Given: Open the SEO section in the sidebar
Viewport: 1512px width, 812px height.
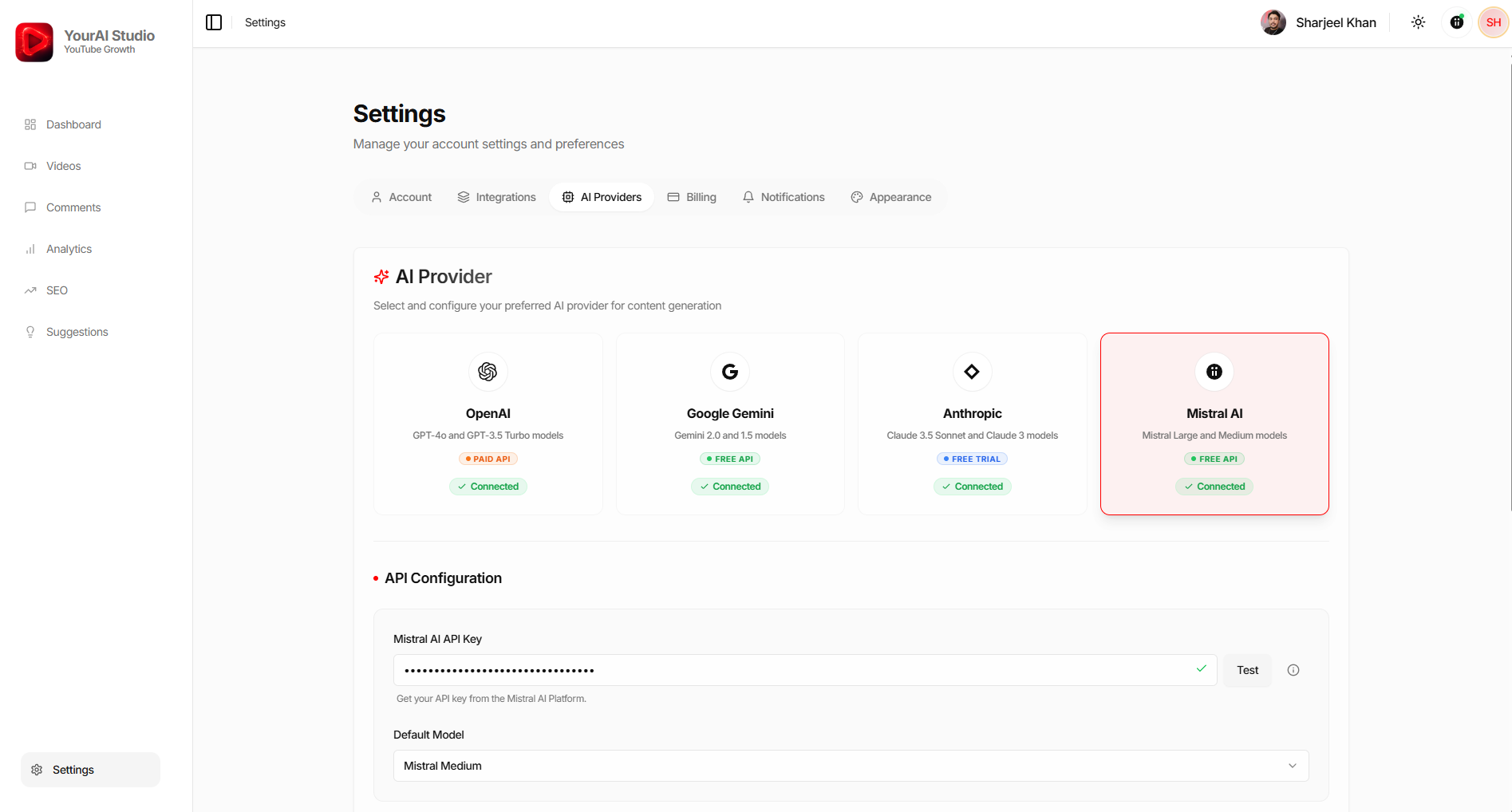Looking at the screenshot, I should tap(57, 290).
